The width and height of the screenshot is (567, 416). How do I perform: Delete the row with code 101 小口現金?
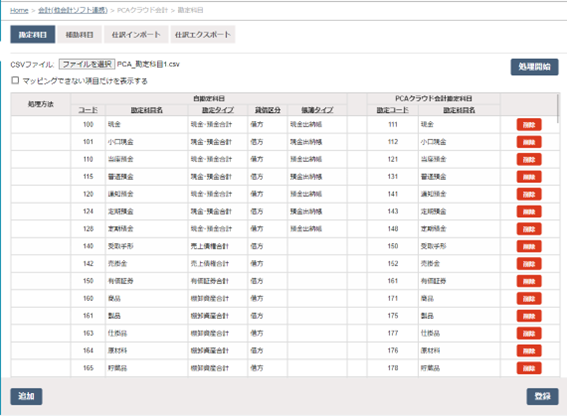point(529,142)
